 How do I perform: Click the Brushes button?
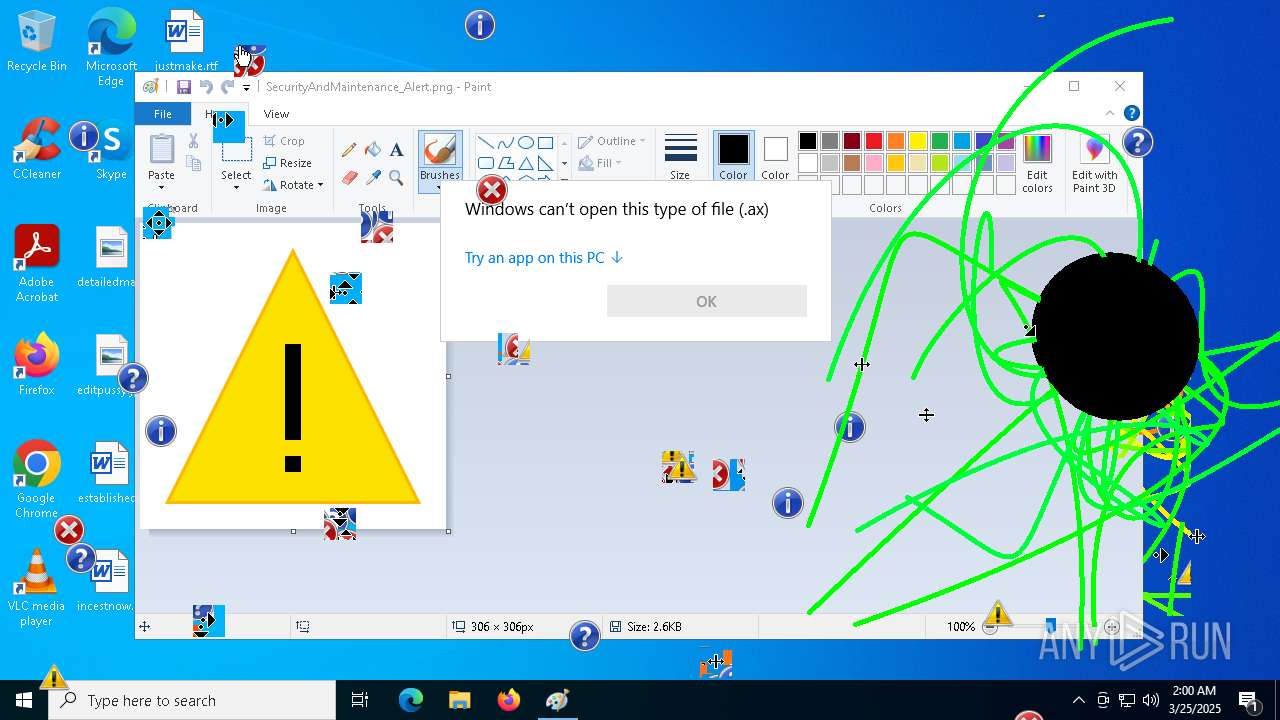[x=440, y=160]
